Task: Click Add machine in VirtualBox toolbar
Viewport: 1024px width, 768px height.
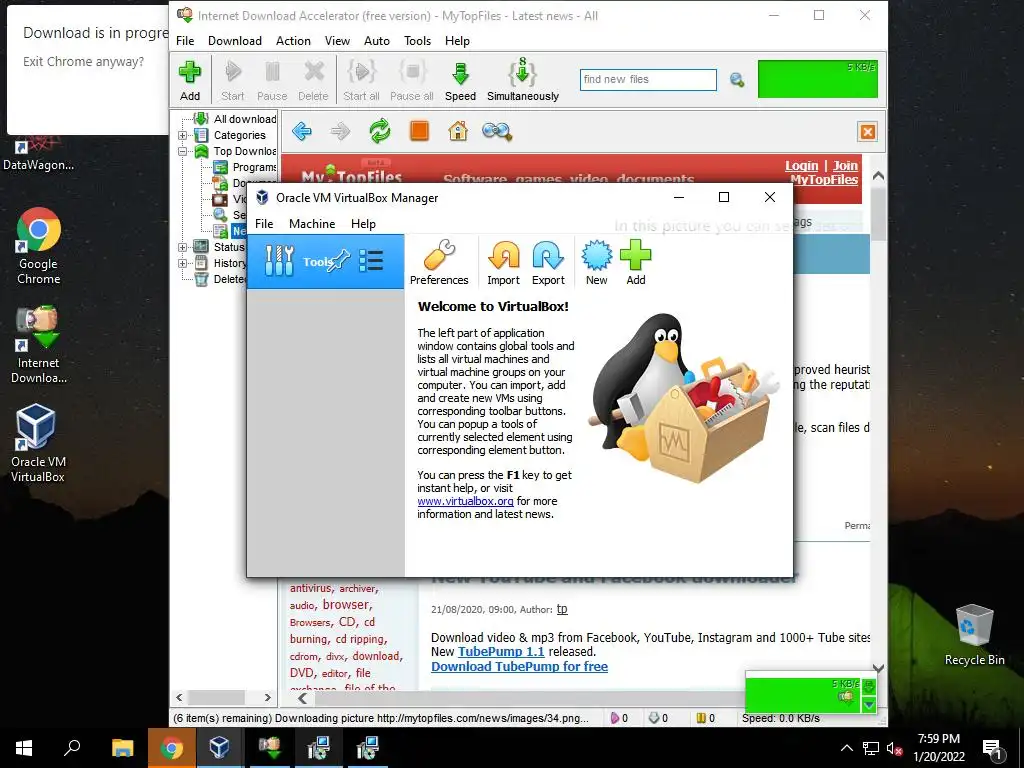Action: [635, 263]
